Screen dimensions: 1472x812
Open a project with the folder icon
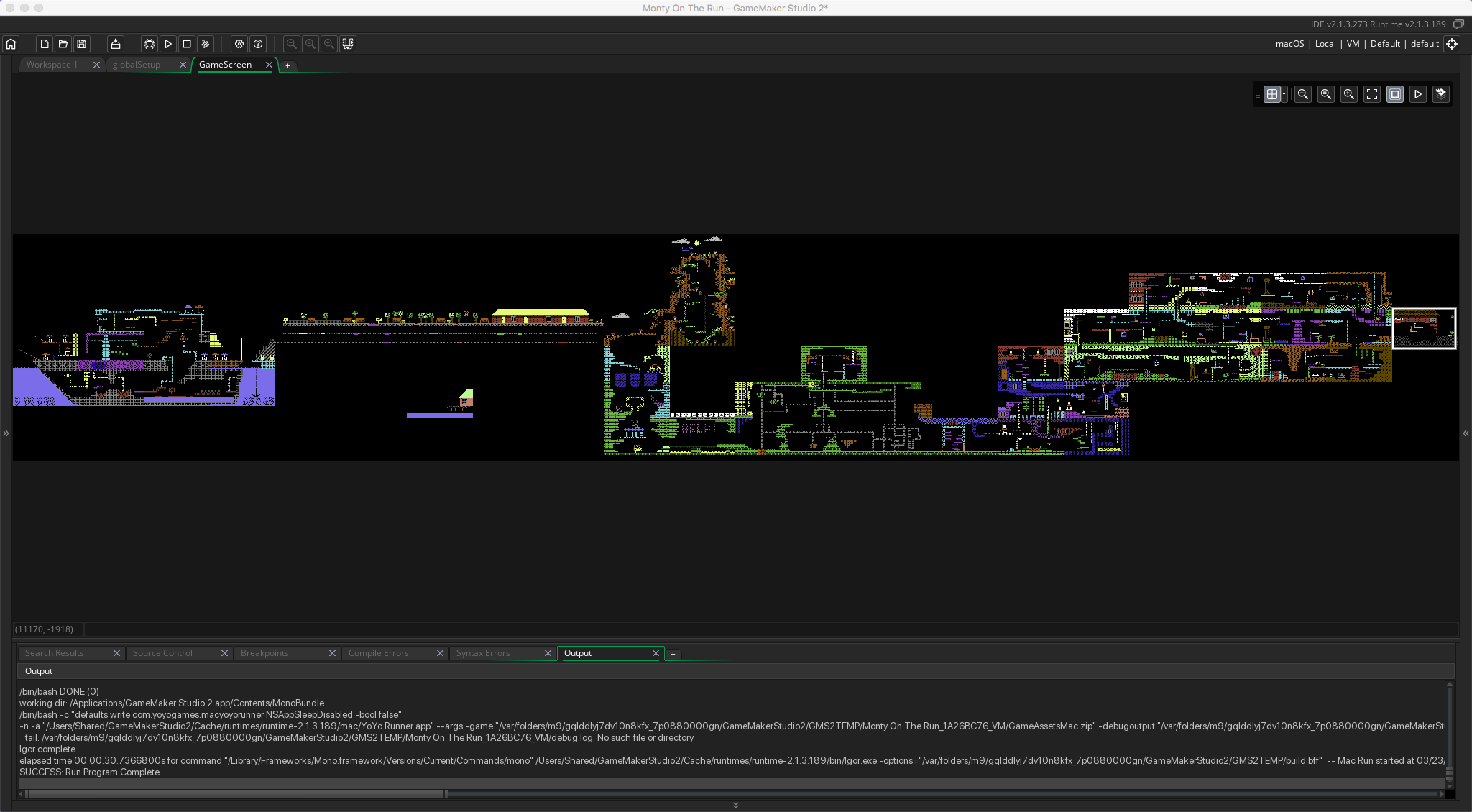click(63, 44)
